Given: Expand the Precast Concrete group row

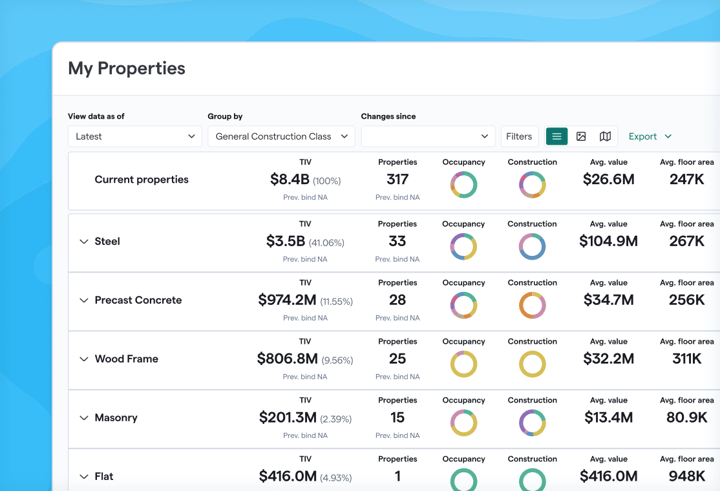Looking at the screenshot, I should pyautogui.click(x=84, y=300).
